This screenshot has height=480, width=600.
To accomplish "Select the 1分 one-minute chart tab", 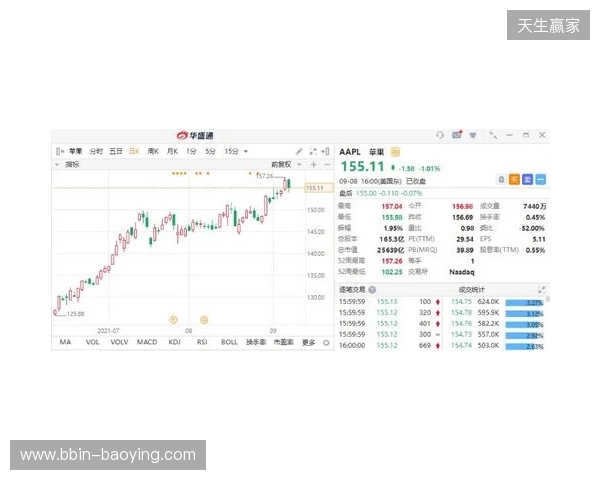I will click(x=191, y=151).
